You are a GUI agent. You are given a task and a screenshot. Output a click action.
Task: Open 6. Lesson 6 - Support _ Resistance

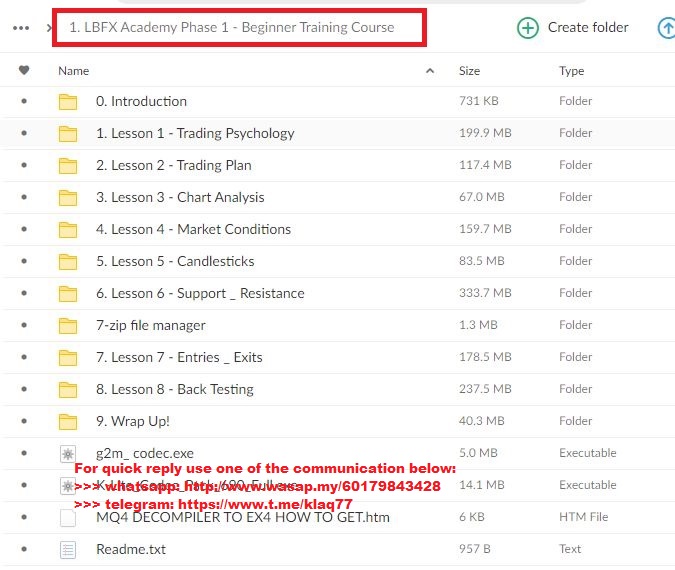(200, 293)
